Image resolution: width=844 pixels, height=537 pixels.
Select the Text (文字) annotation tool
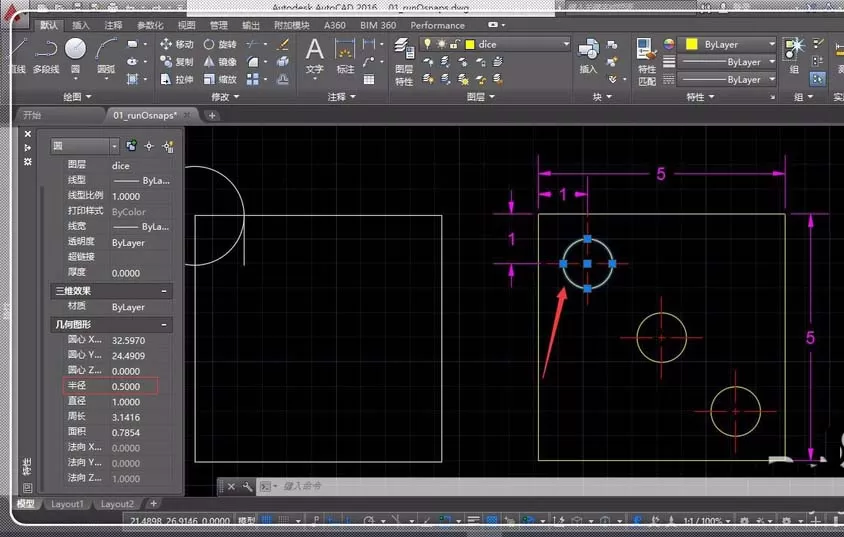click(x=314, y=56)
